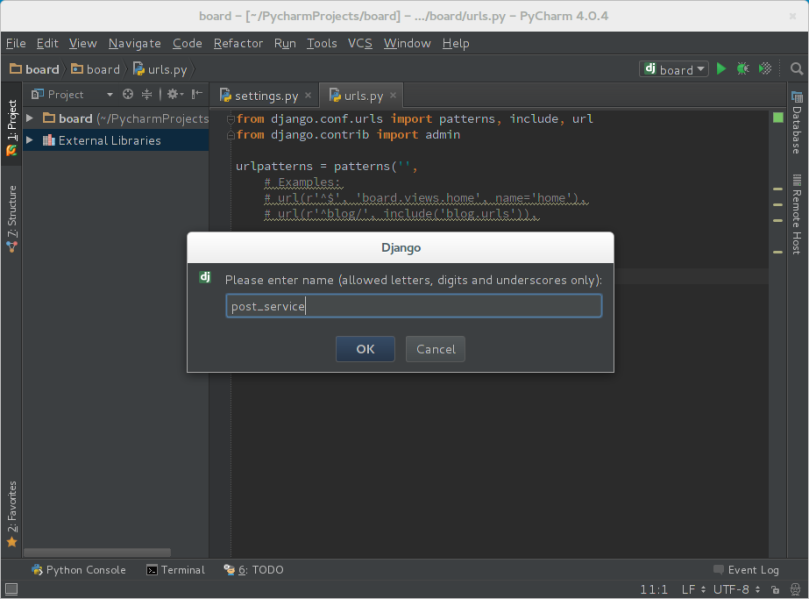809x599 pixels.
Task: Click the urlpatterns code line
Action: pyautogui.click(x=327, y=166)
